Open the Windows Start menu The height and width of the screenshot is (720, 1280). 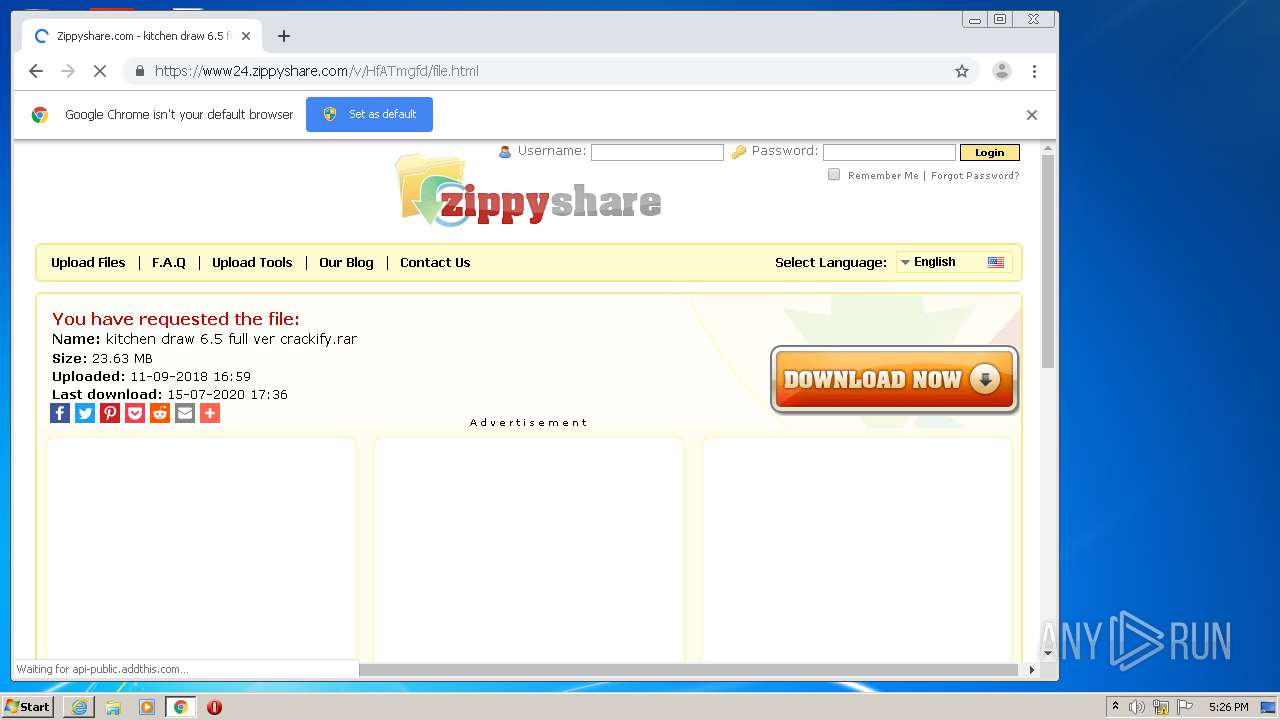[x=28, y=707]
